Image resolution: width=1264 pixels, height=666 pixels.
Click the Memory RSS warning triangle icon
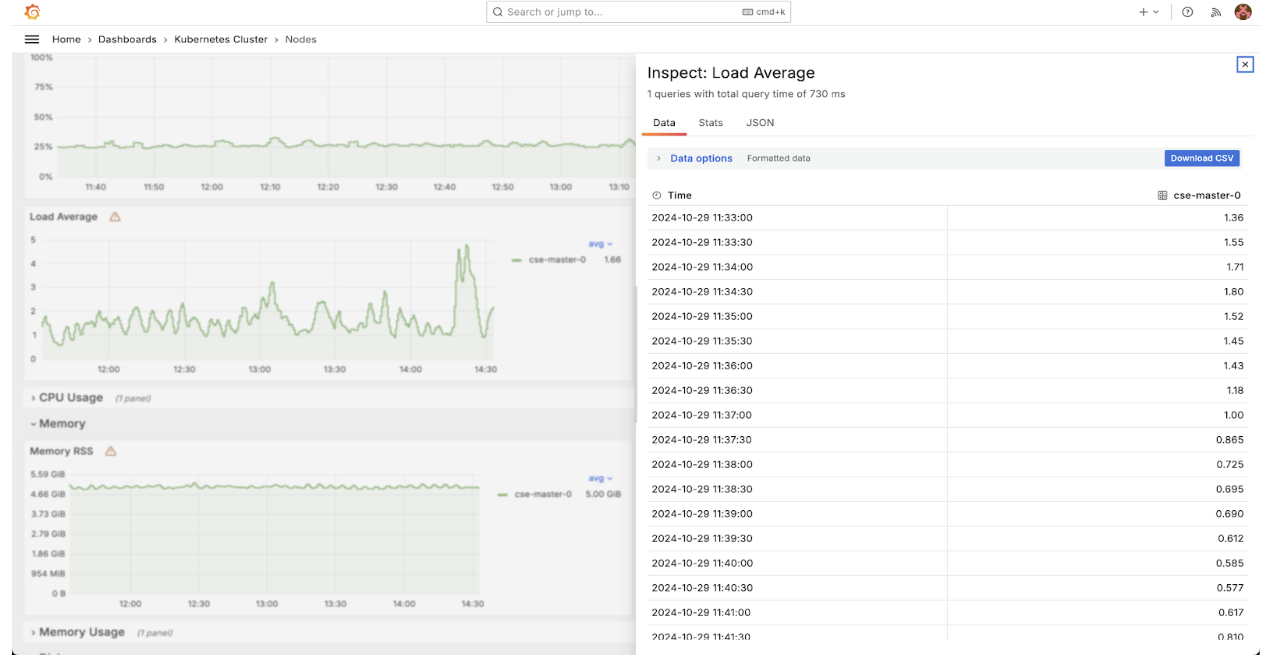coord(111,451)
